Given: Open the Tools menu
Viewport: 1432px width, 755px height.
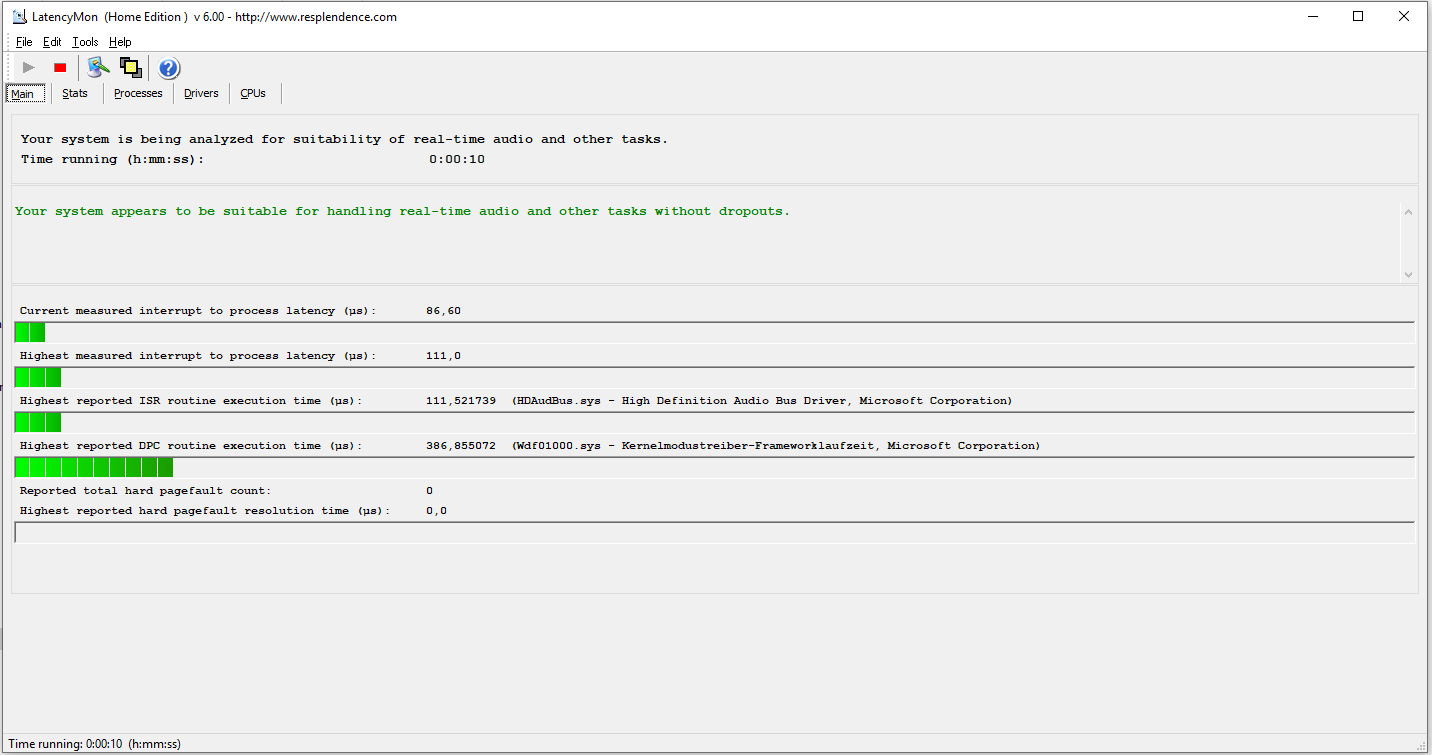Looking at the screenshot, I should pos(85,42).
